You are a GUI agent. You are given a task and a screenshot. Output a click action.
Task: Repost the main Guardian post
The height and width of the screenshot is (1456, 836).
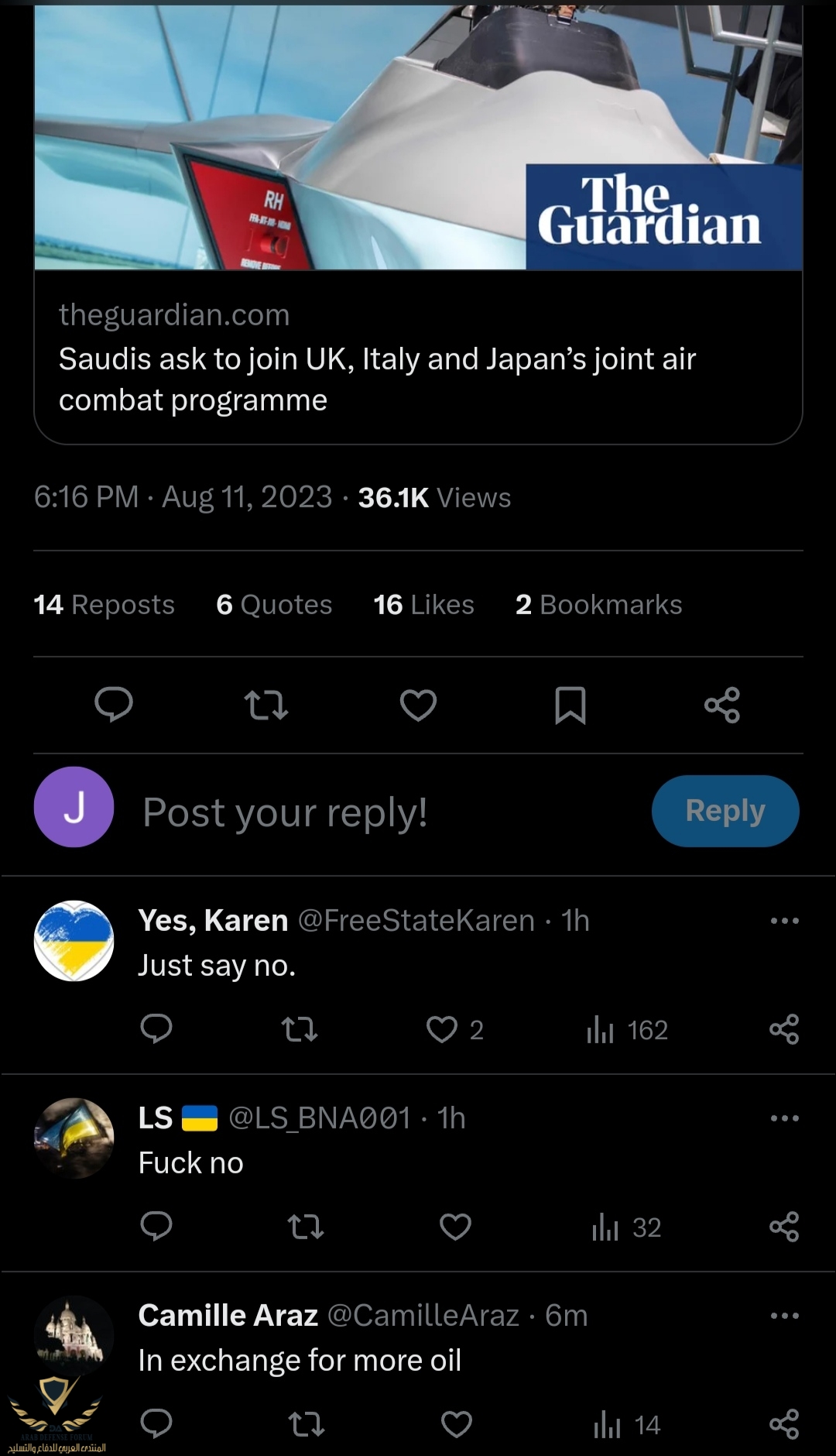(x=266, y=706)
